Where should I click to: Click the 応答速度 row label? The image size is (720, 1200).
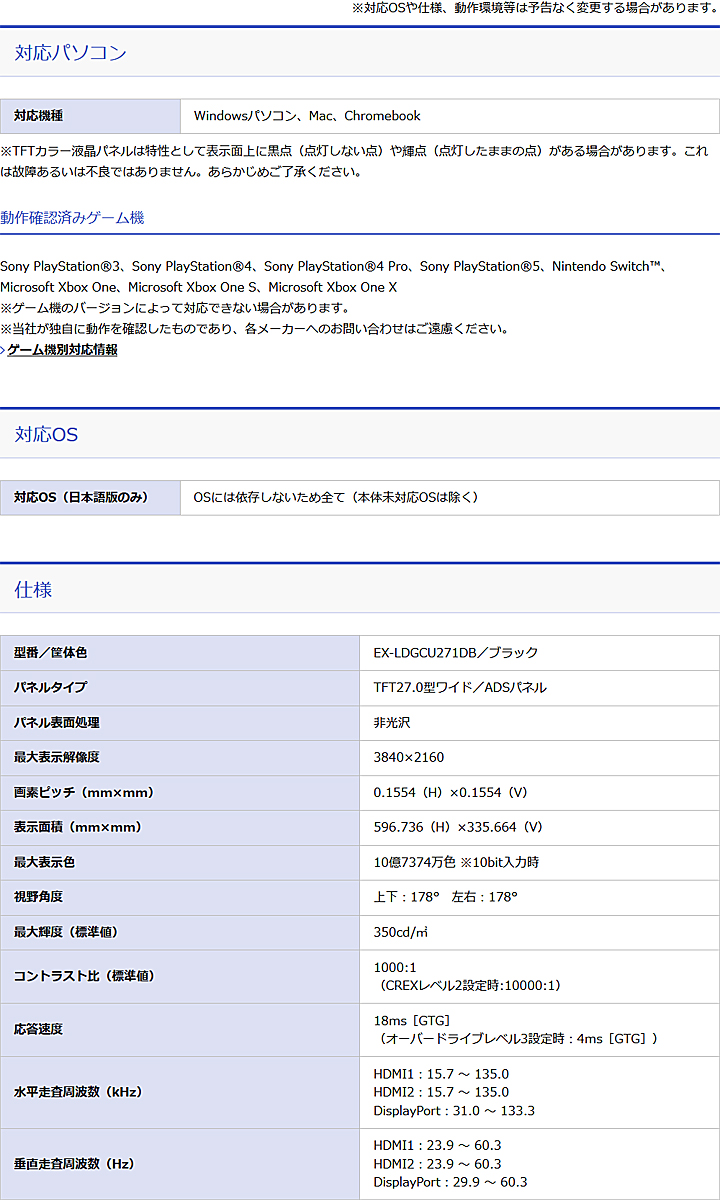[x=180, y=1030]
